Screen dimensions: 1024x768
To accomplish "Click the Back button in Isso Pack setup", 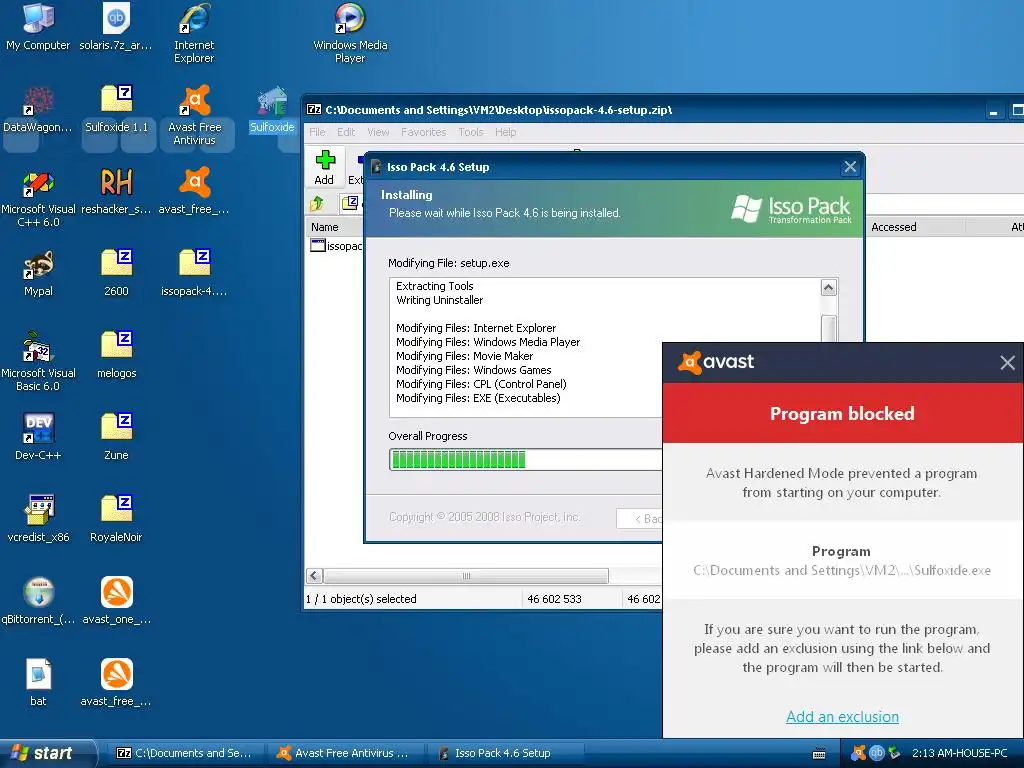I will 640,519.
